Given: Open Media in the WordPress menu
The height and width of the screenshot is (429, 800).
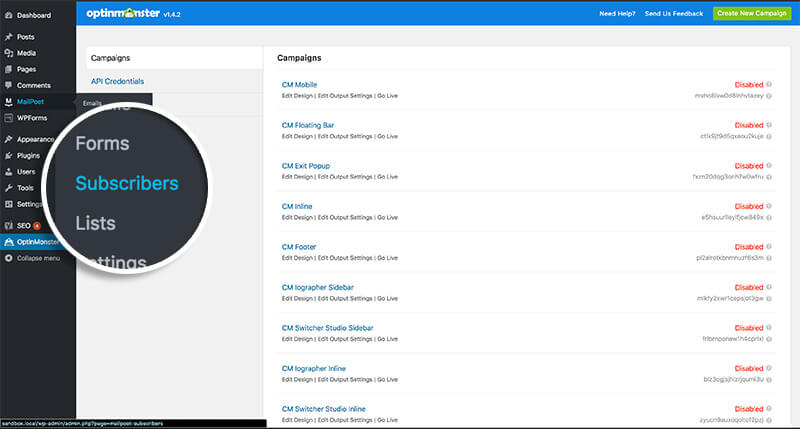Looking at the screenshot, I should pyautogui.click(x=27, y=53).
